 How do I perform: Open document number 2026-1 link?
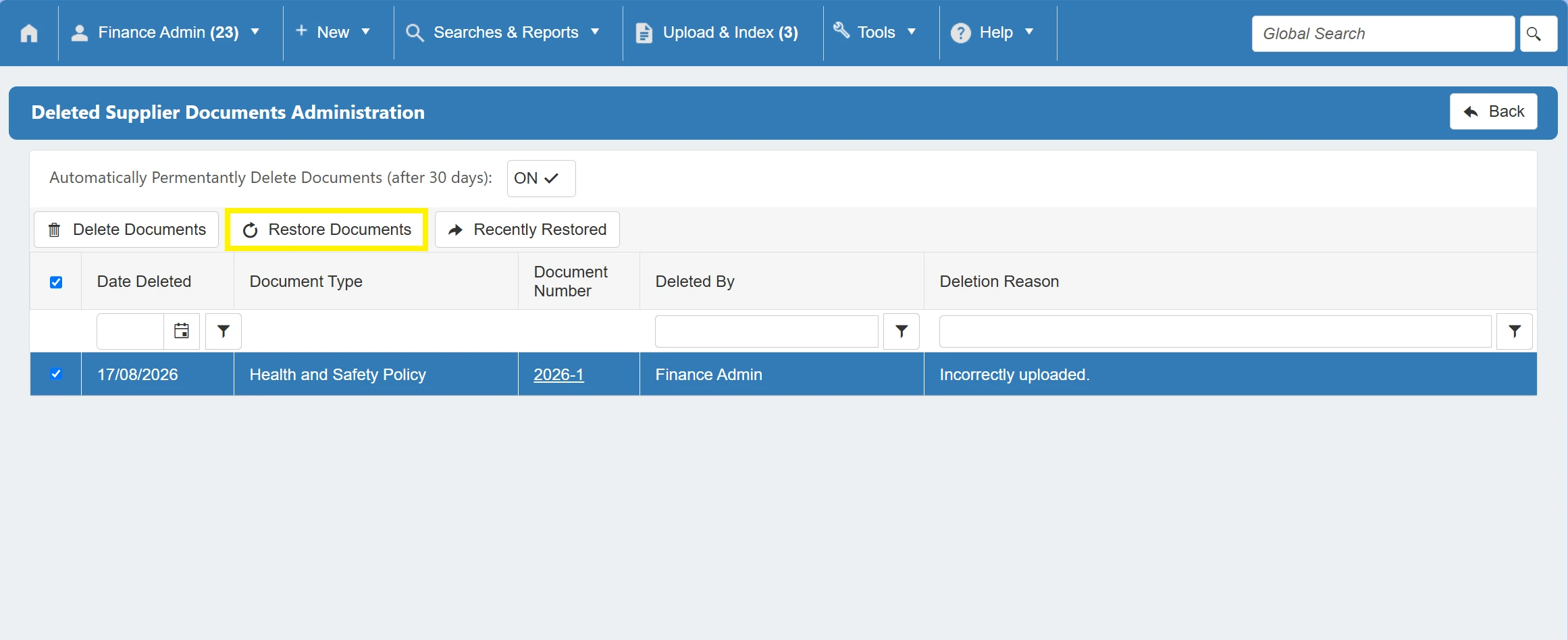pyautogui.click(x=558, y=375)
